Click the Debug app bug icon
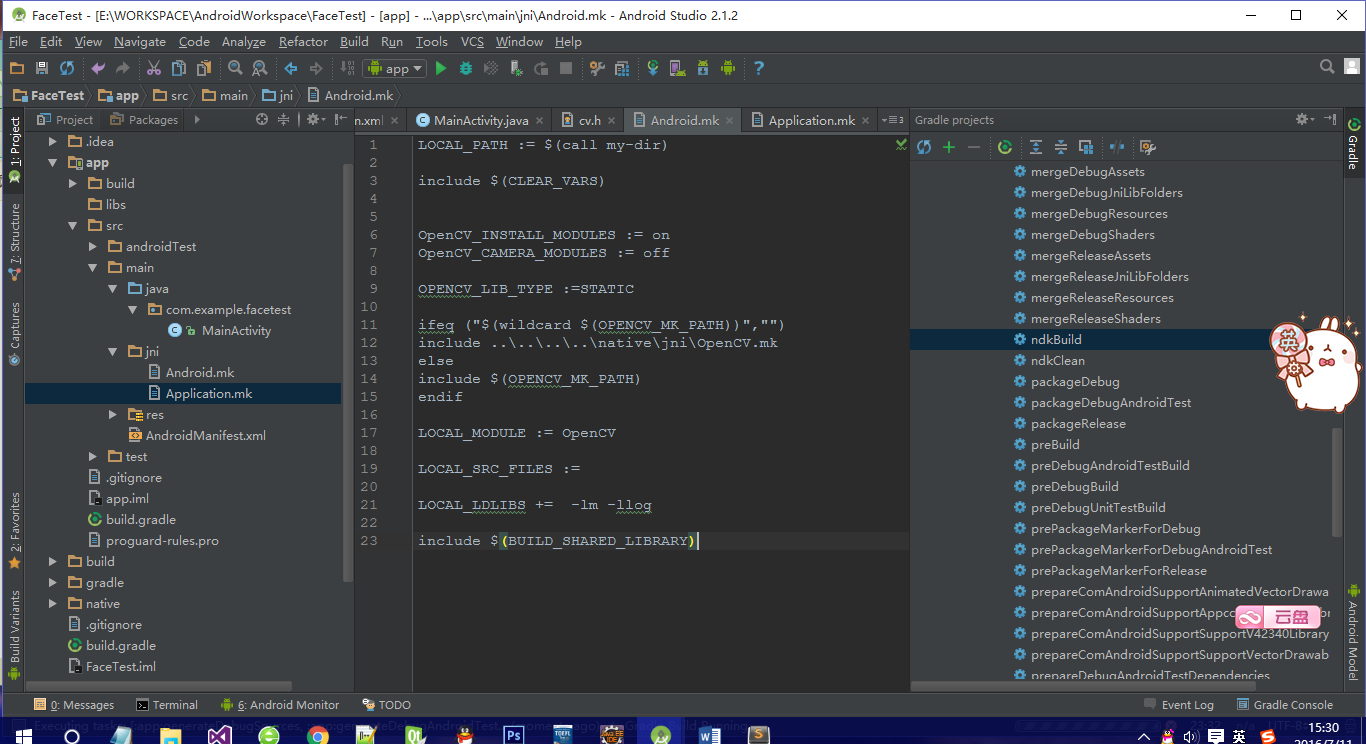1366x744 pixels. coord(466,68)
